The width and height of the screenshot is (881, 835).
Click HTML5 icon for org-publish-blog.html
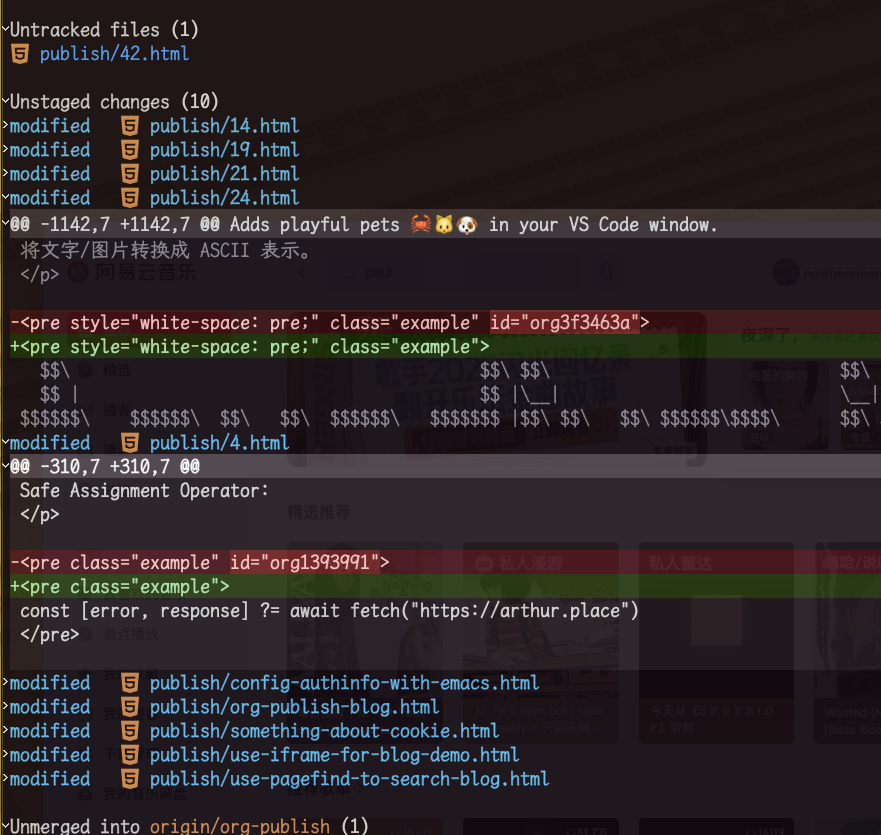click(x=129, y=707)
